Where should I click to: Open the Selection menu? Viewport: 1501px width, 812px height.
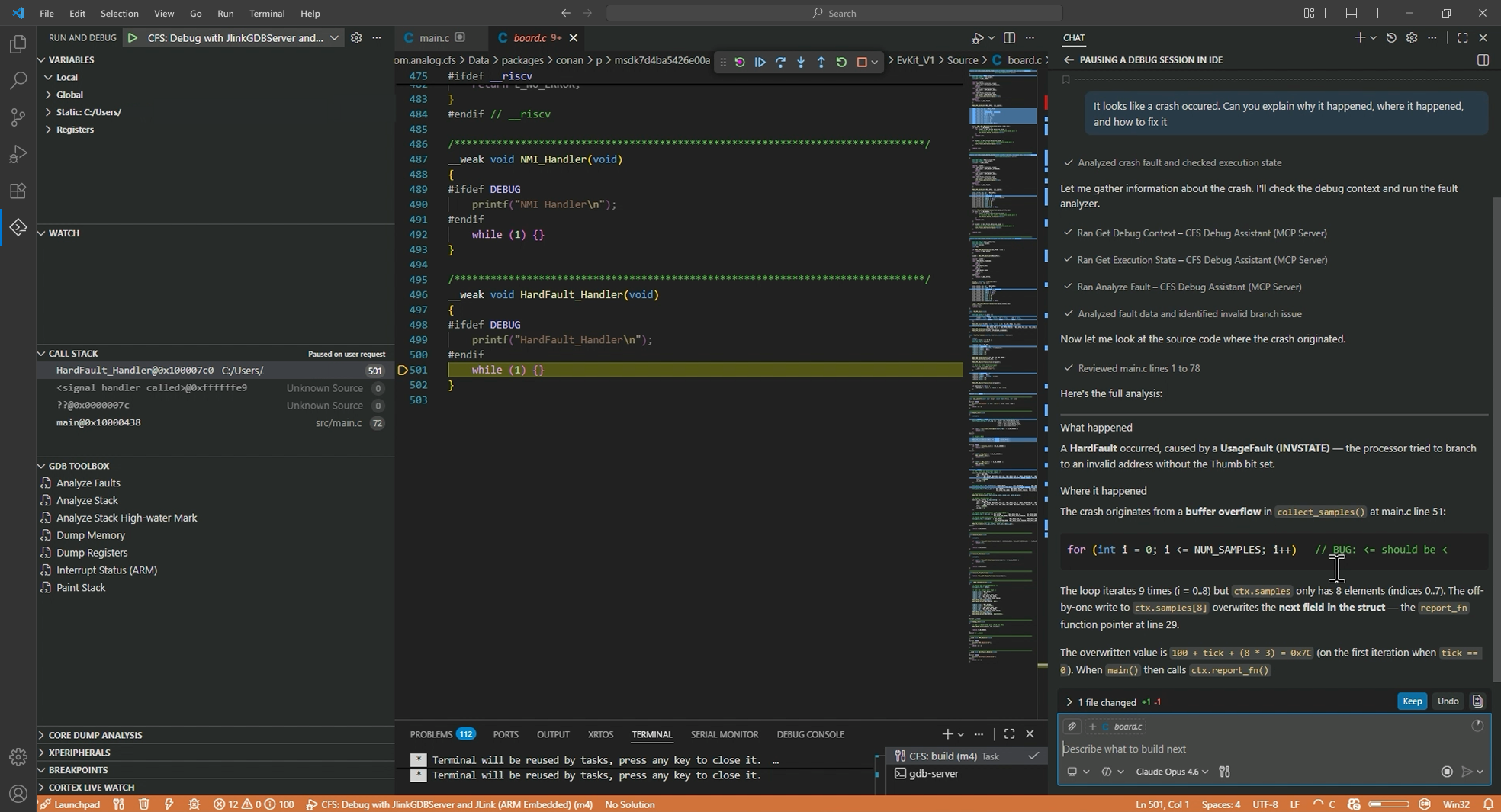point(120,13)
